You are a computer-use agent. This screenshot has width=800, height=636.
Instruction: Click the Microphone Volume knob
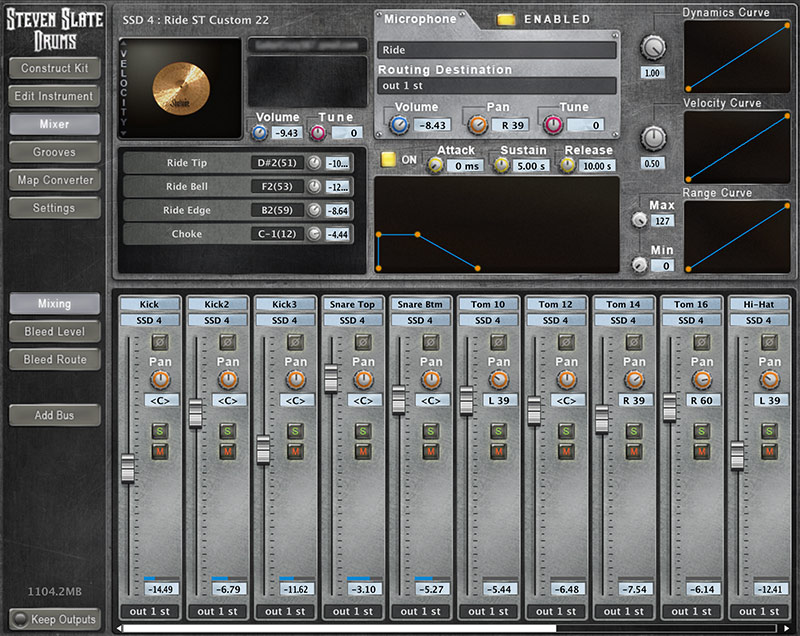[399, 125]
